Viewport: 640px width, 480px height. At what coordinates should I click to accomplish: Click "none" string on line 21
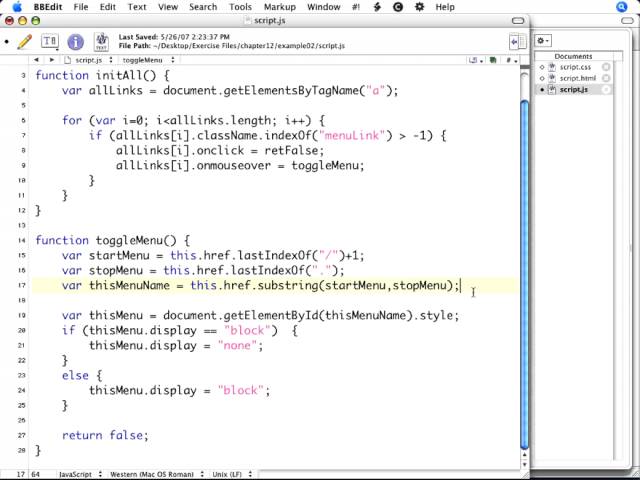(237, 345)
